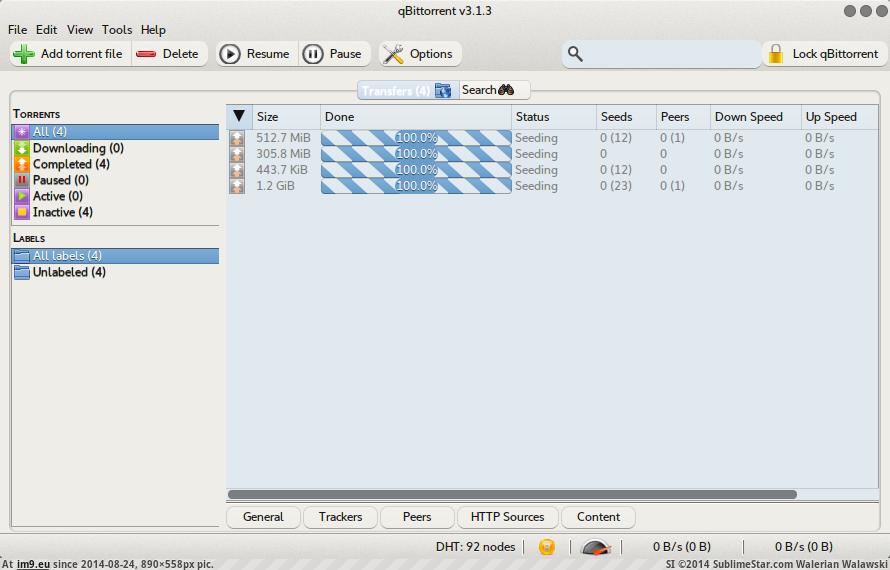
Task: Click seeding icon of 305.8 MiB torrent
Action: [237, 154]
